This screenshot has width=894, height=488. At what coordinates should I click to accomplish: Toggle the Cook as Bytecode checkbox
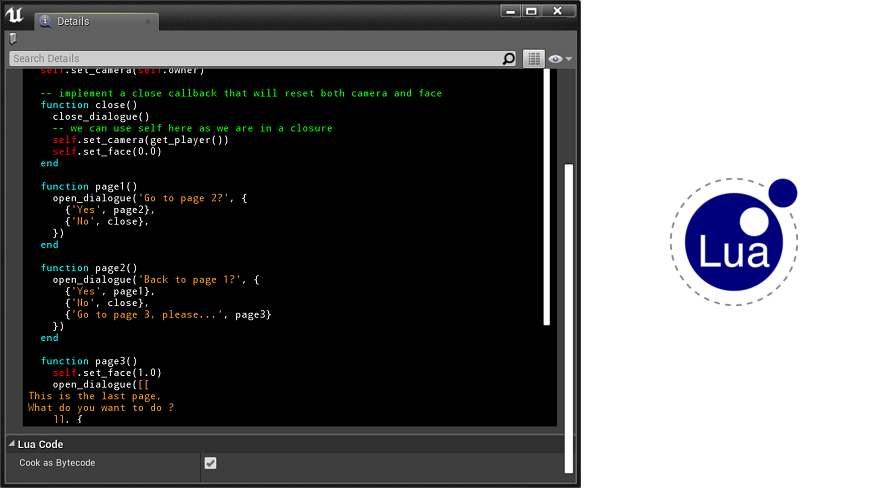(210, 463)
